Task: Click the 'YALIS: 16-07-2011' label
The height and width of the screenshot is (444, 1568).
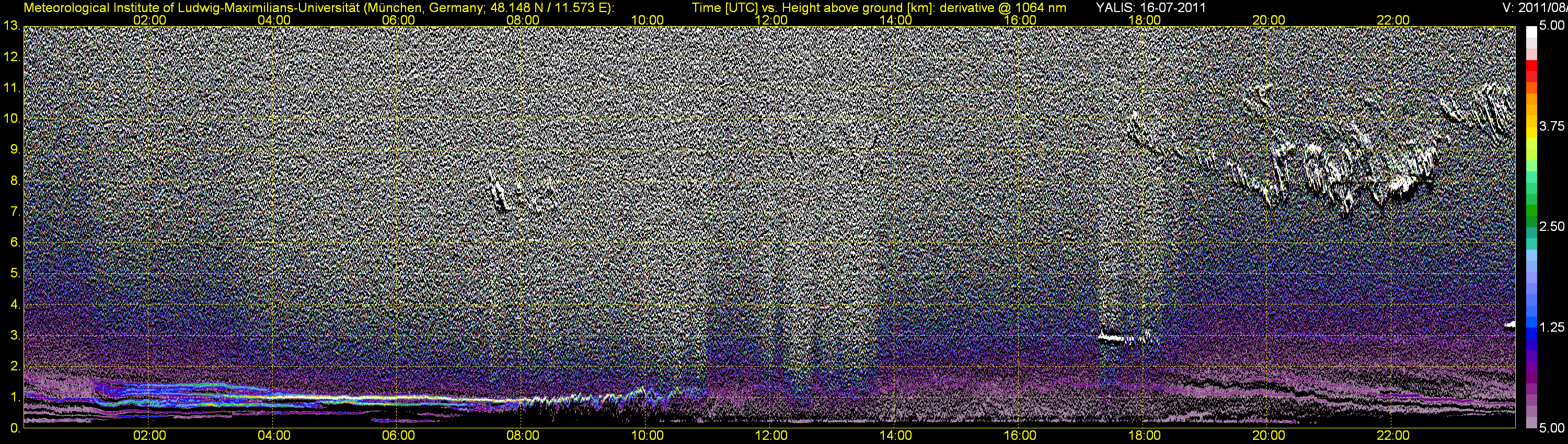Action: 1150,7
